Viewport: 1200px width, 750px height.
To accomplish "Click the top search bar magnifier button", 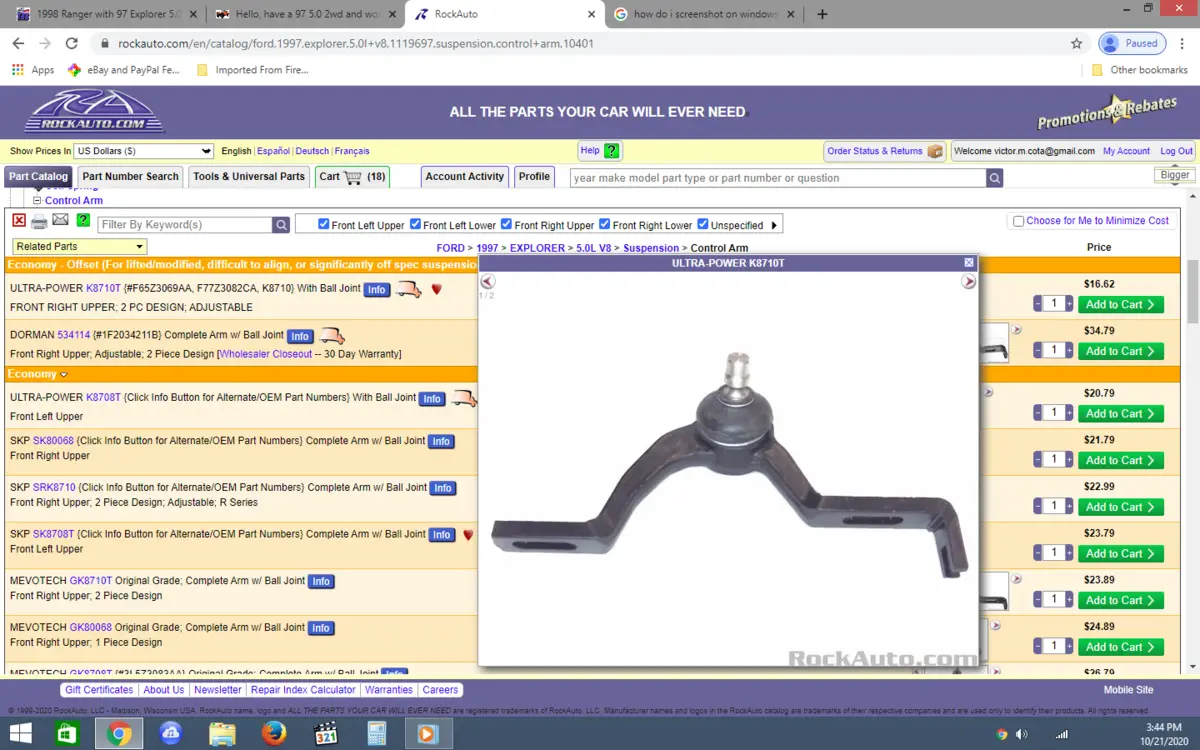I will click(x=995, y=178).
